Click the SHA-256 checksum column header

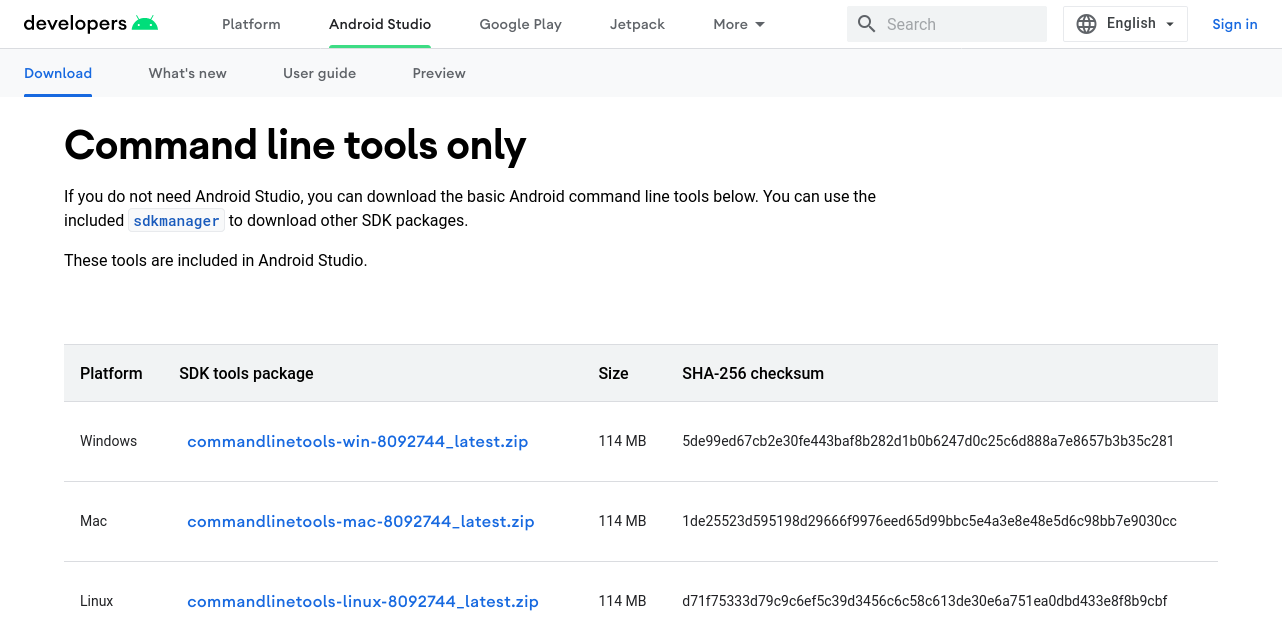point(753,373)
